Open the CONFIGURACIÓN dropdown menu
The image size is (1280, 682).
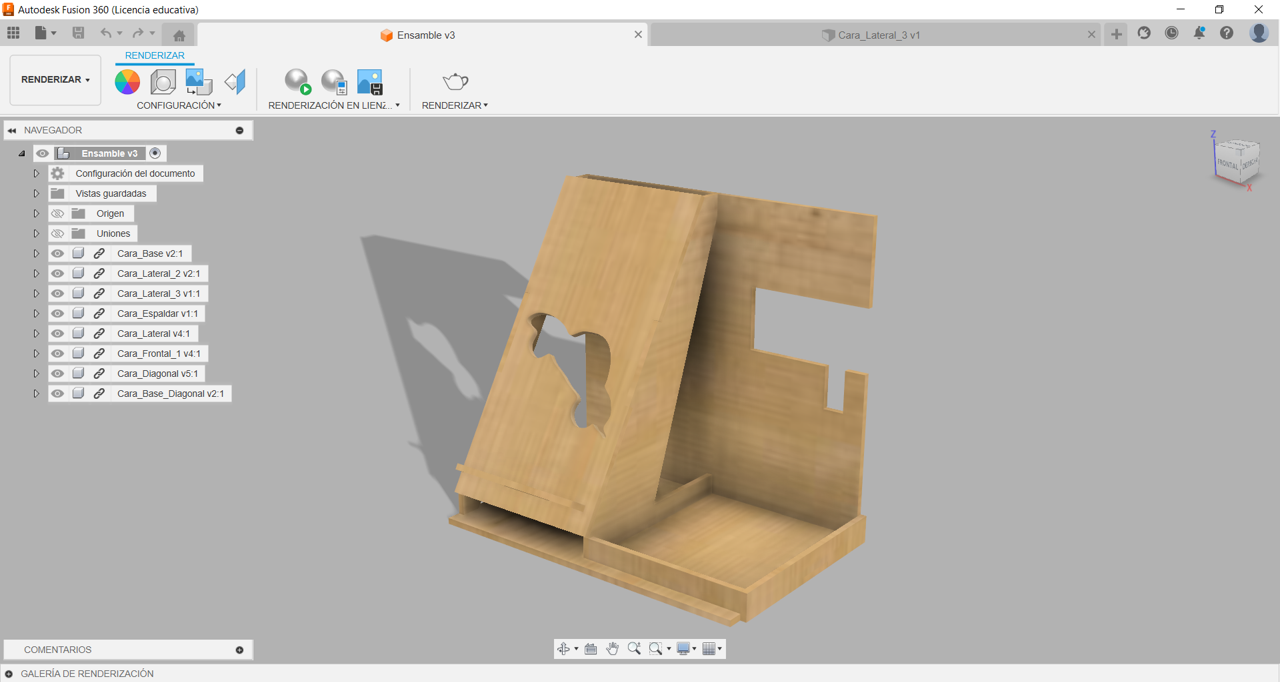(179, 105)
